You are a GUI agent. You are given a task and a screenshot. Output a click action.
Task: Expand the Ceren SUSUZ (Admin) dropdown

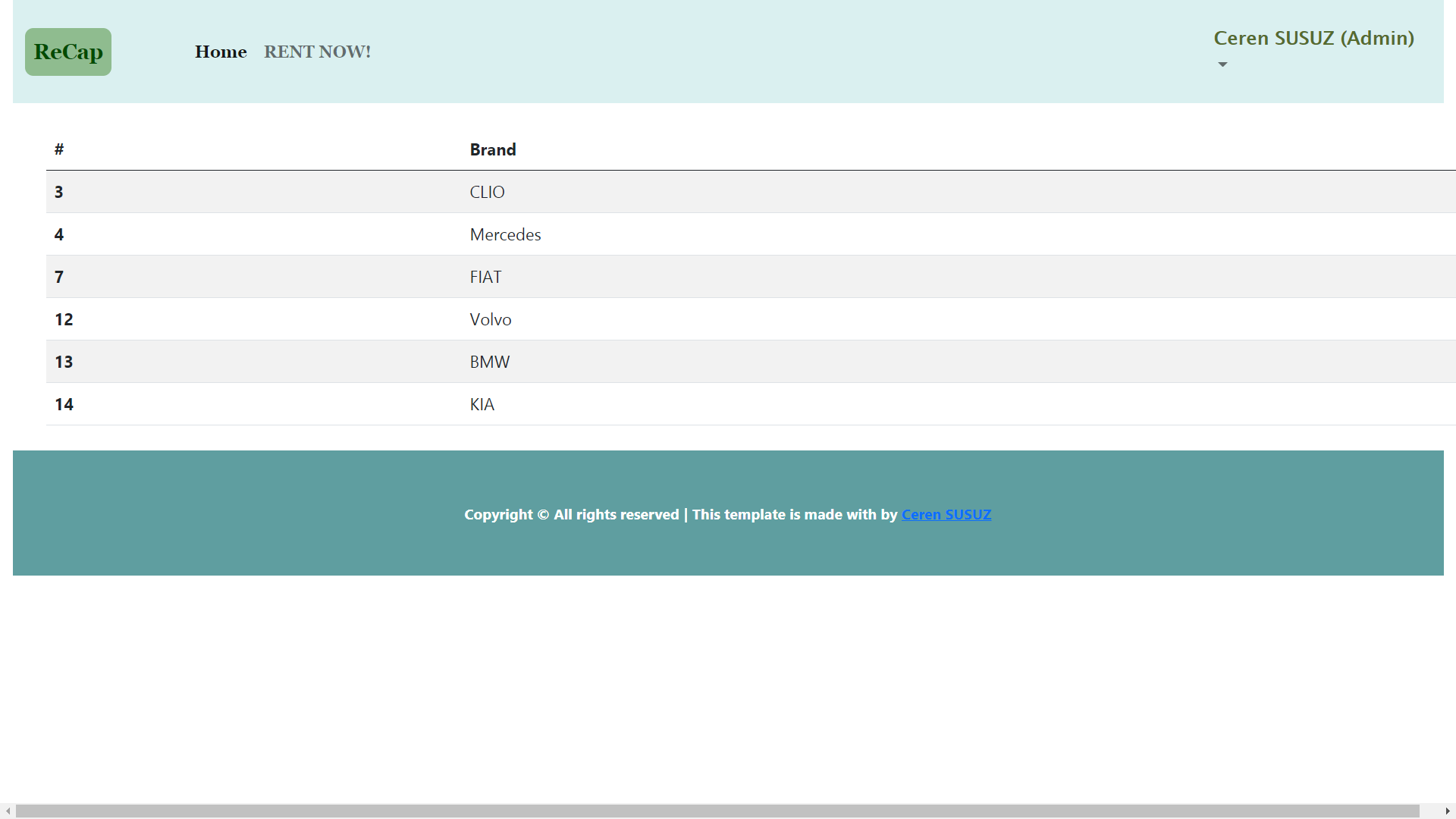pyautogui.click(x=1313, y=39)
